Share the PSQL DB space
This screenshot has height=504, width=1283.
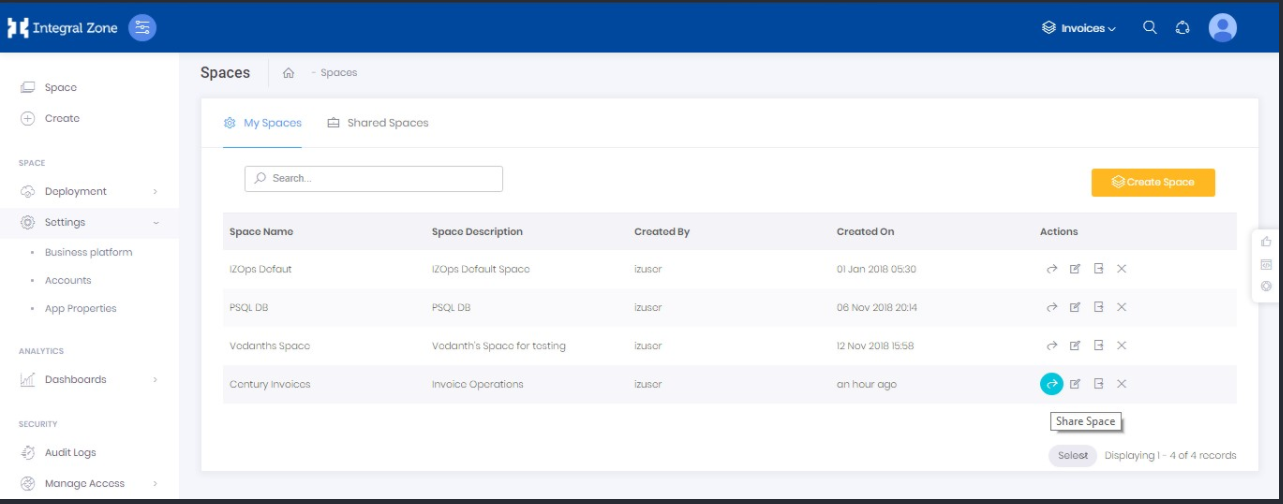(1051, 307)
